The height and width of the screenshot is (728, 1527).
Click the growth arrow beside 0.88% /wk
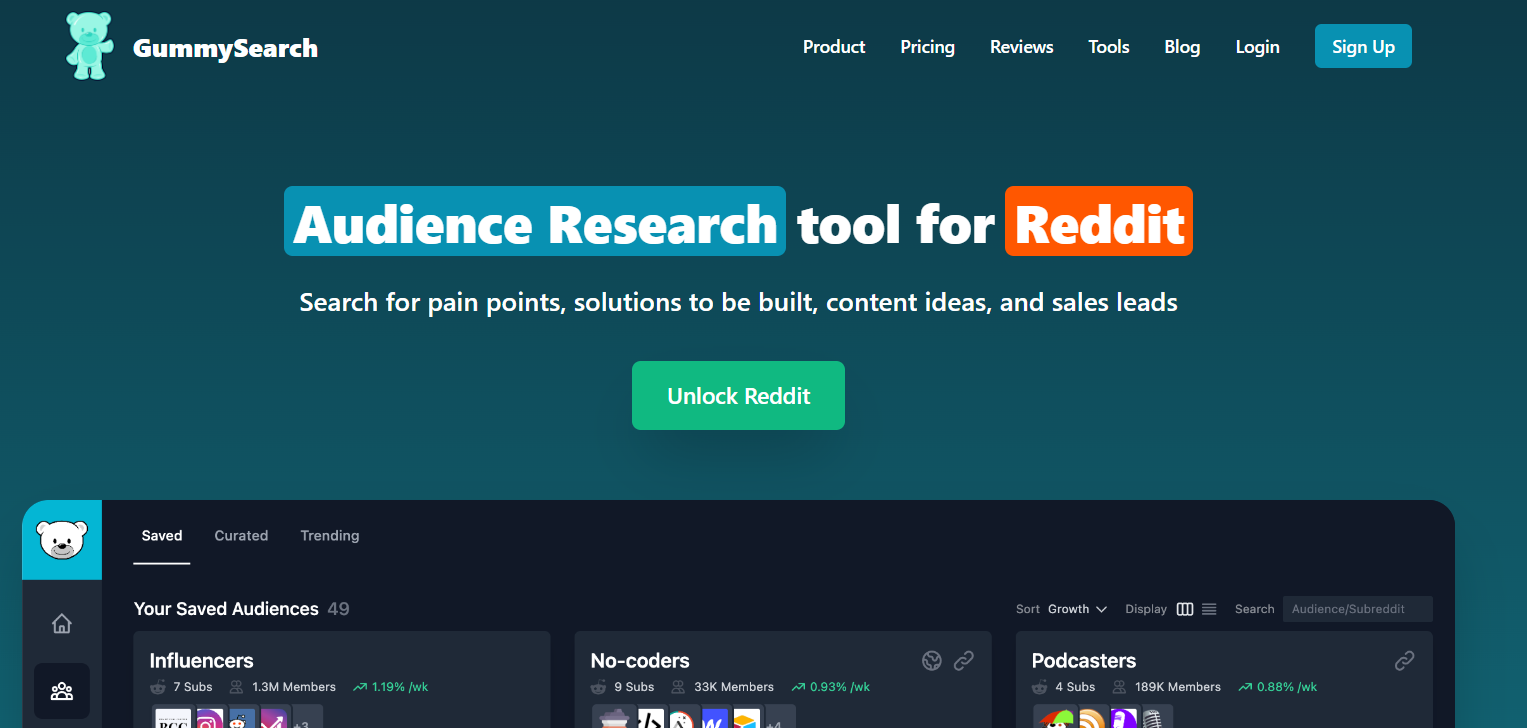1246,687
